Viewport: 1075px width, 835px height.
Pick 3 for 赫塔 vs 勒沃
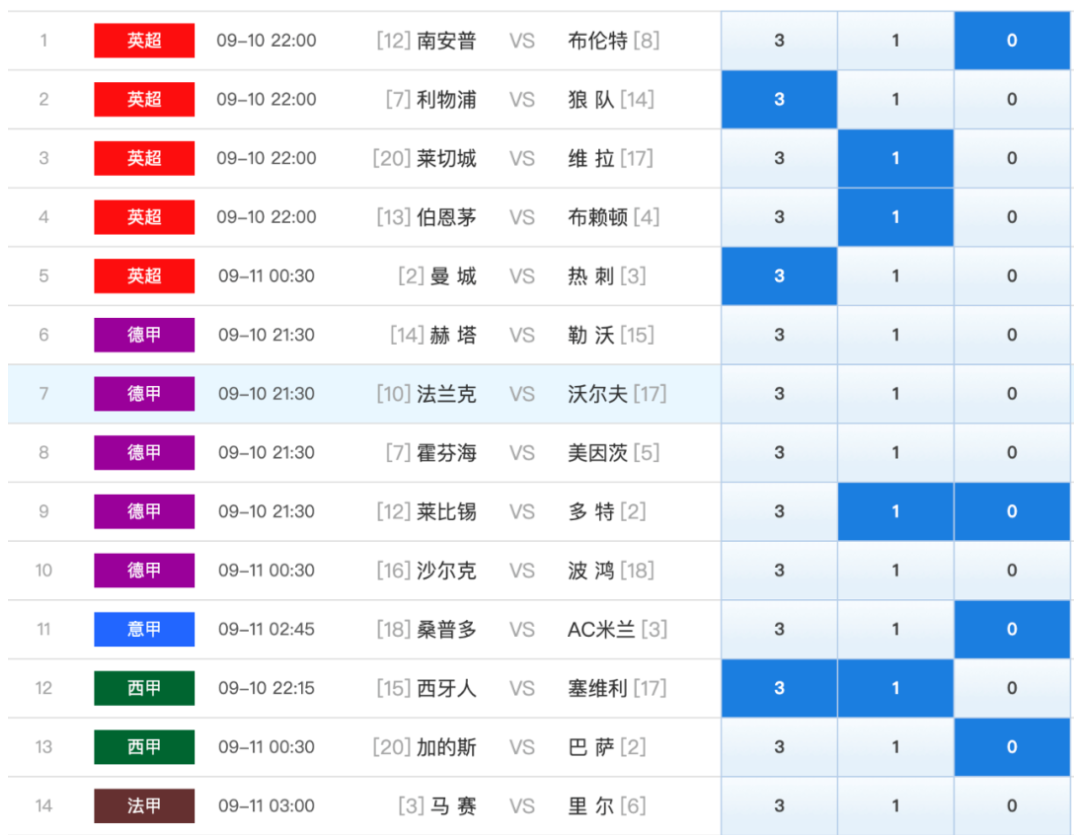click(779, 335)
